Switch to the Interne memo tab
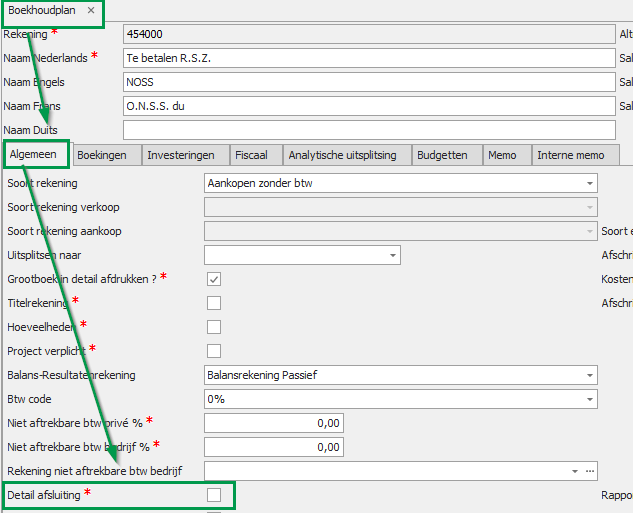Viewport: 633px width, 513px height. tap(570, 155)
